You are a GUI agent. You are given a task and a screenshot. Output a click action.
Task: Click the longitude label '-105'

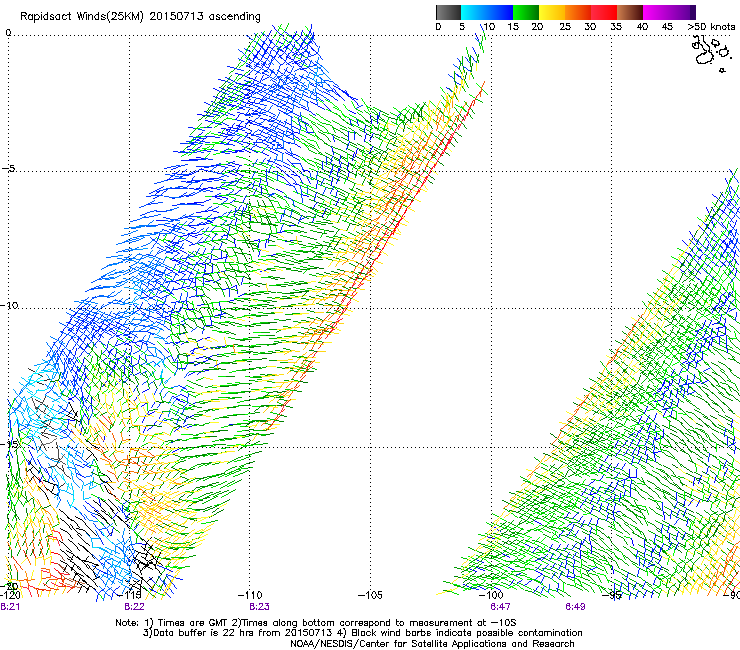(x=370, y=595)
